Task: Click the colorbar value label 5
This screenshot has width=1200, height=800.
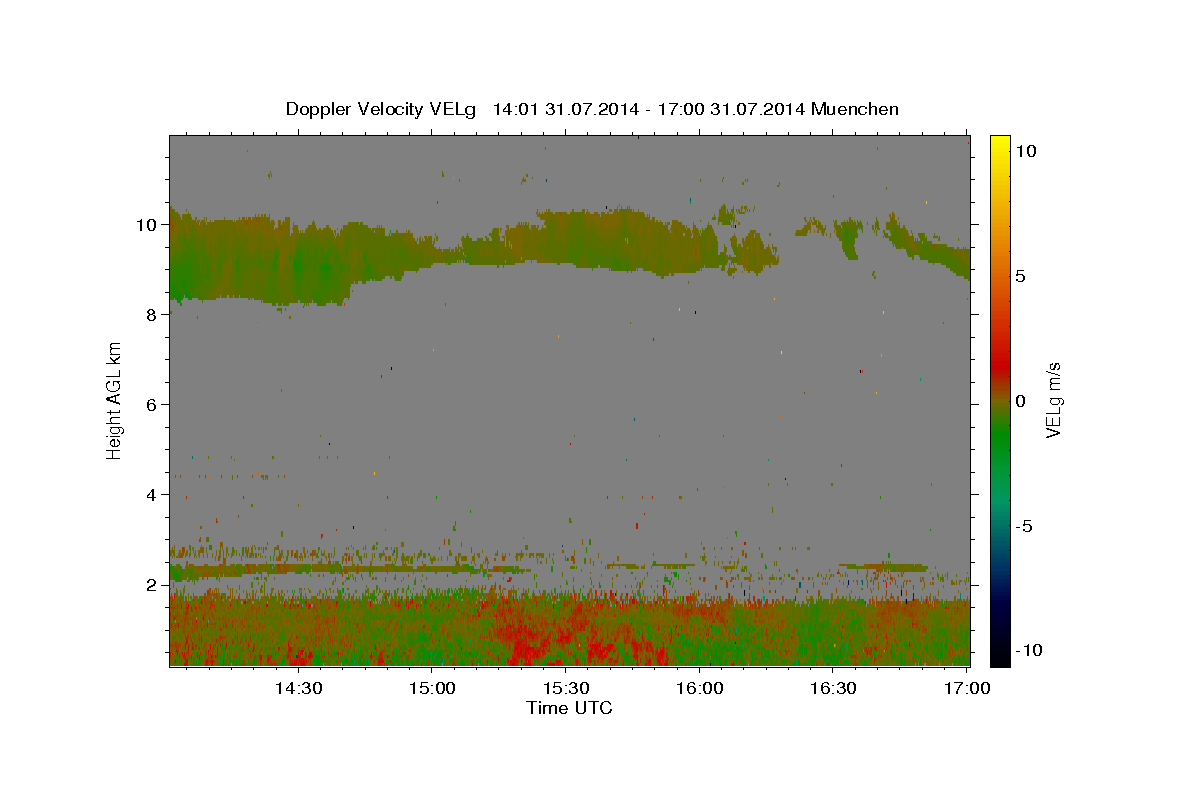Action: coord(1021,275)
